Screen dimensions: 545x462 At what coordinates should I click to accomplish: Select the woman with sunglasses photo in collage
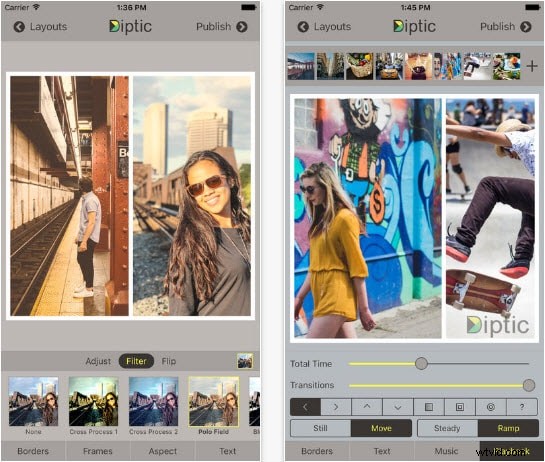[x=192, y=196]
